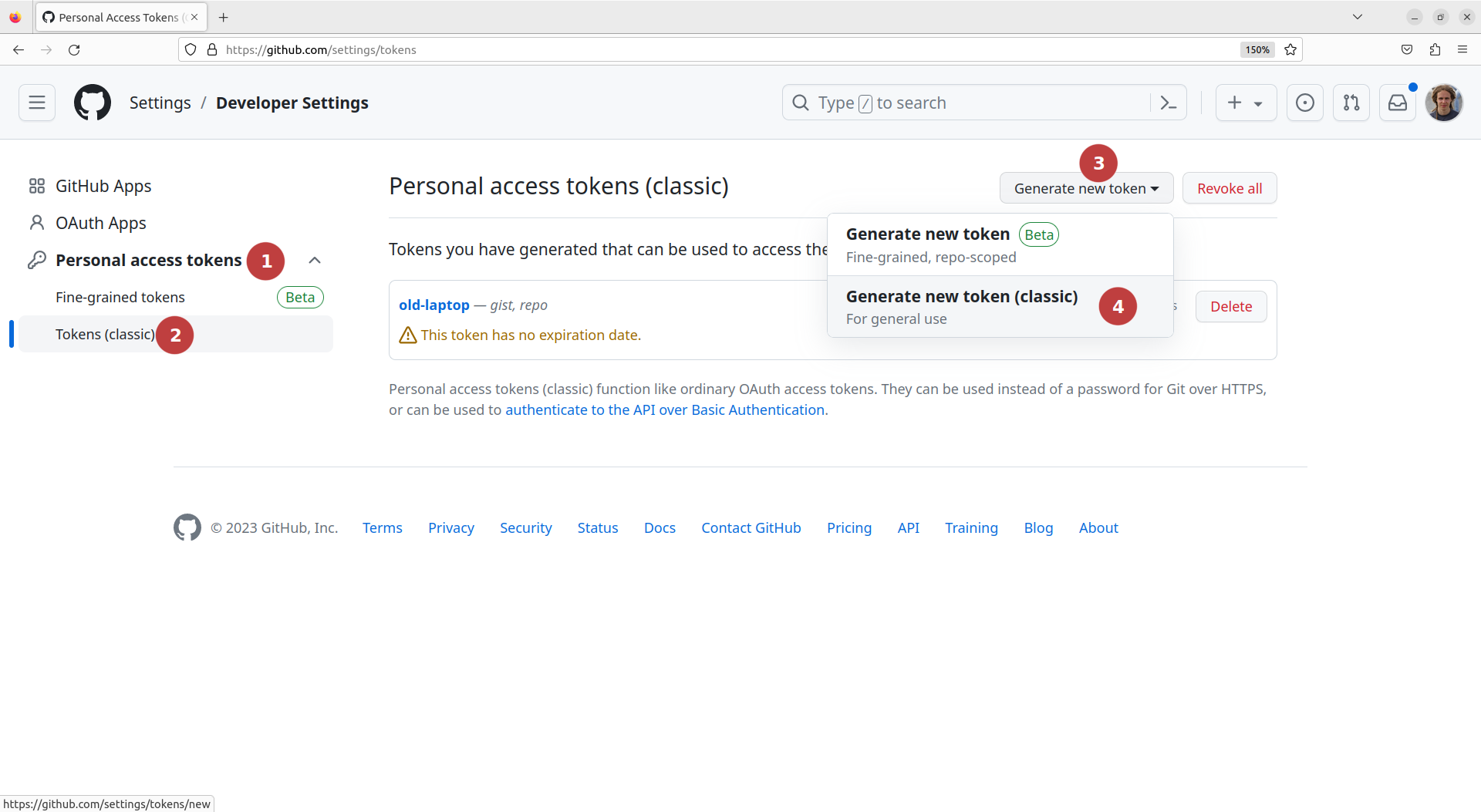Select Tokens (classic) sidebar item
Viewport: 1481px width, 812px height.
pyautogui.click(x=176, y=334)
